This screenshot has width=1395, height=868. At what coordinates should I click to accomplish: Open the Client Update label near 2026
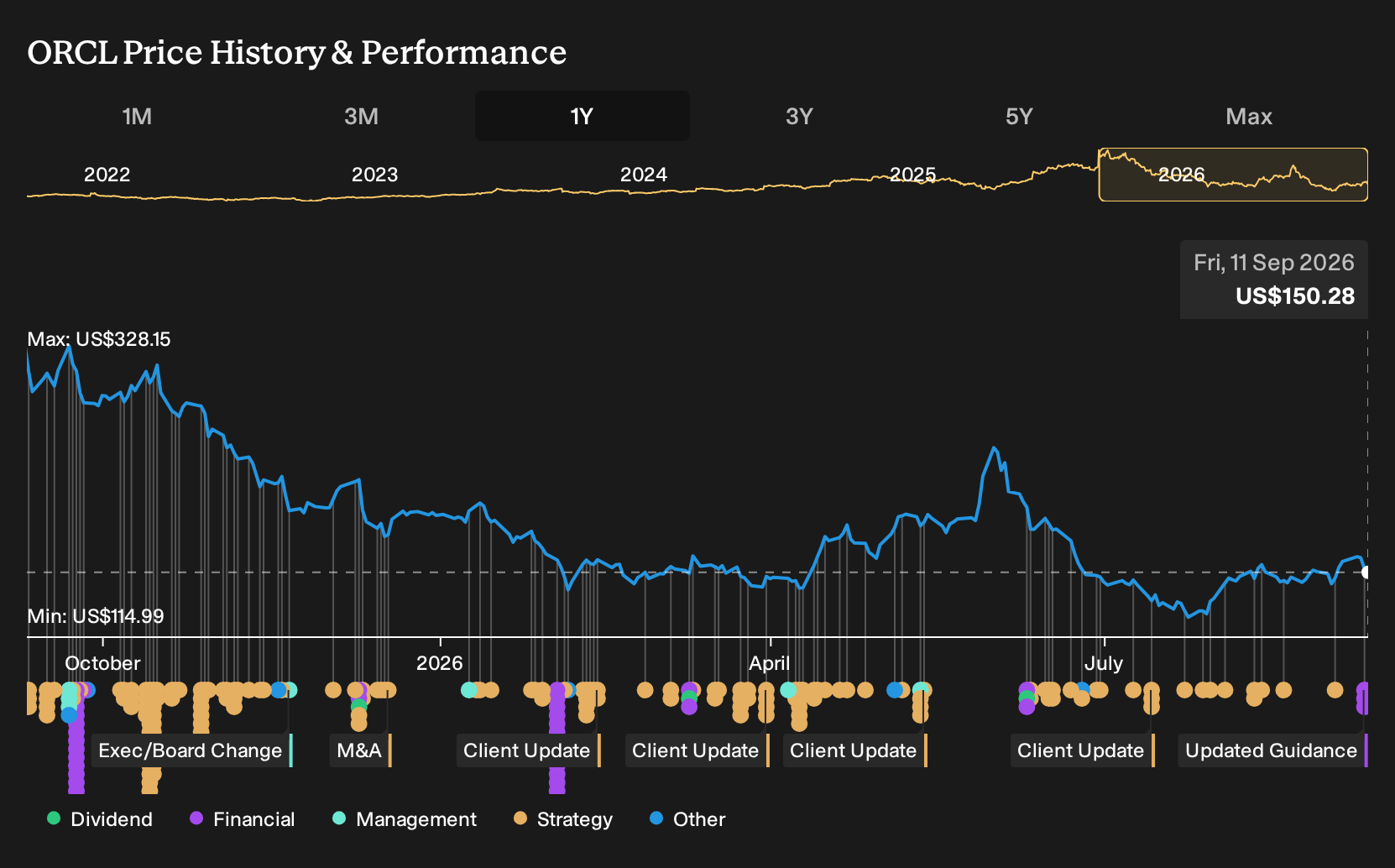pyautogui.click(x=529, y=750)
